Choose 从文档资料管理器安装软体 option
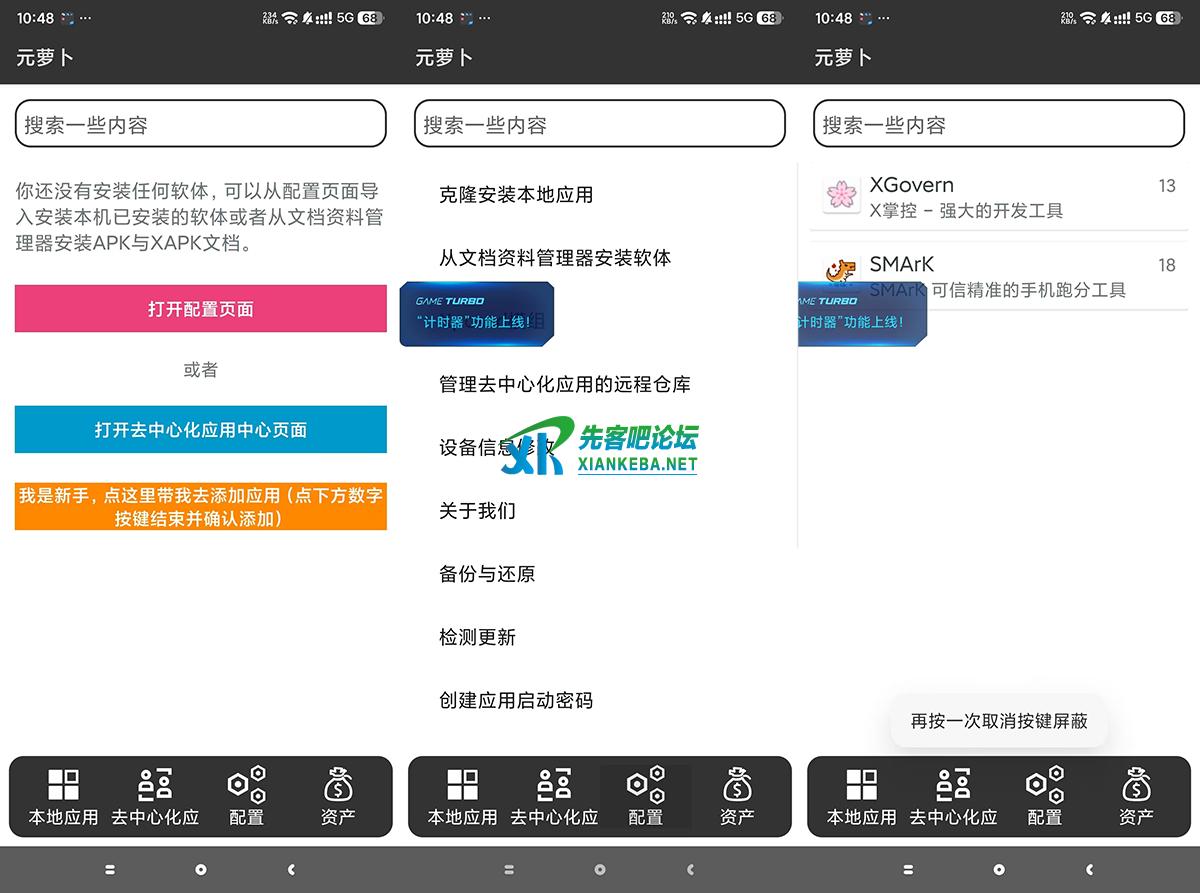The width and height of the screenshot is (1200, 893). click(555, 258)
